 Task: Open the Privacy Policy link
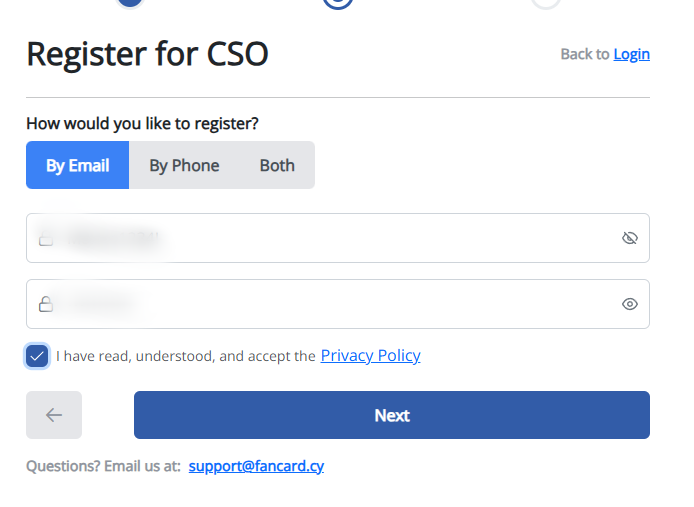click(x=370, y=356)
